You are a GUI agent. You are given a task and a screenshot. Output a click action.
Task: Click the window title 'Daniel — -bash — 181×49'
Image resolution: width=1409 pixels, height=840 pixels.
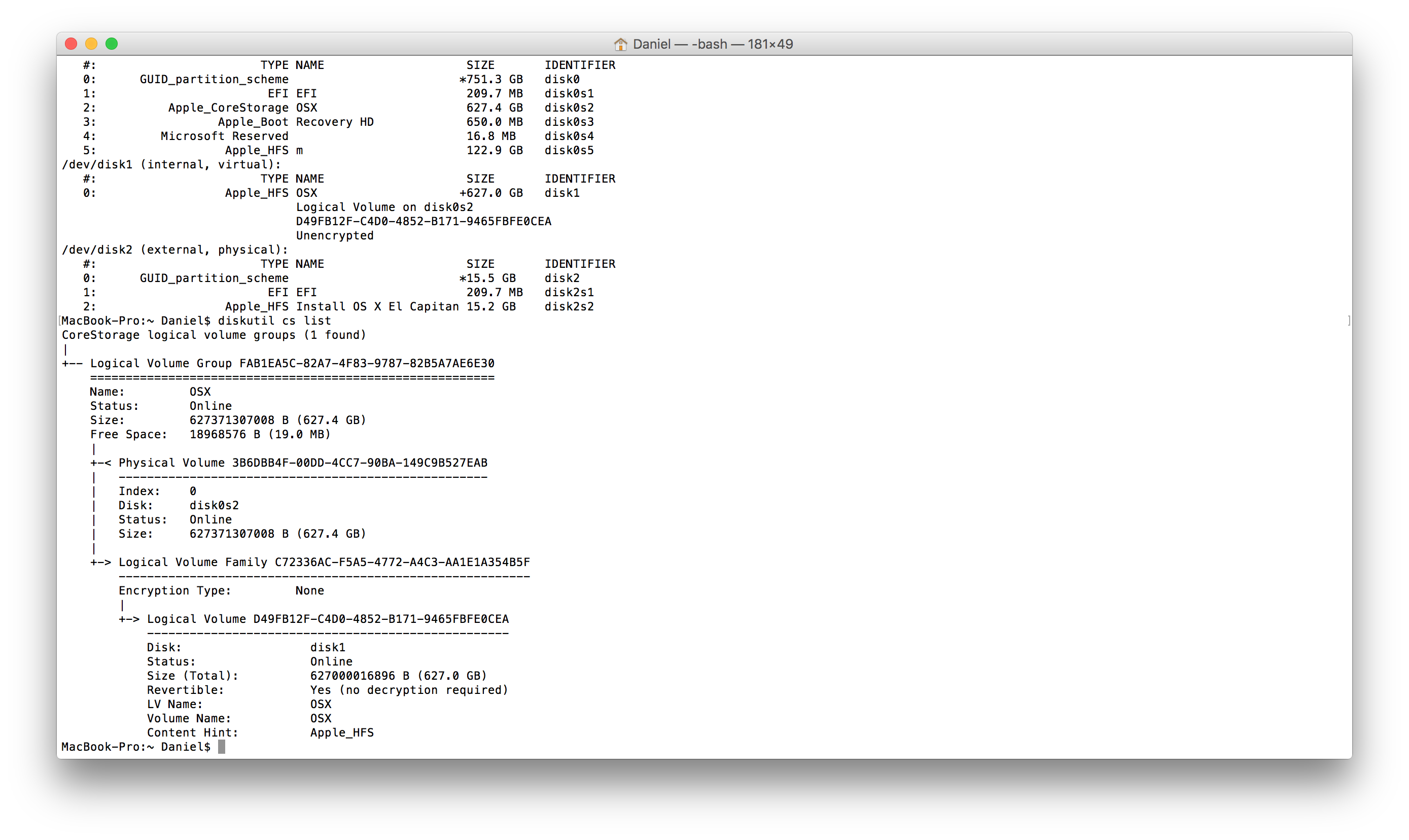[713, 44]
